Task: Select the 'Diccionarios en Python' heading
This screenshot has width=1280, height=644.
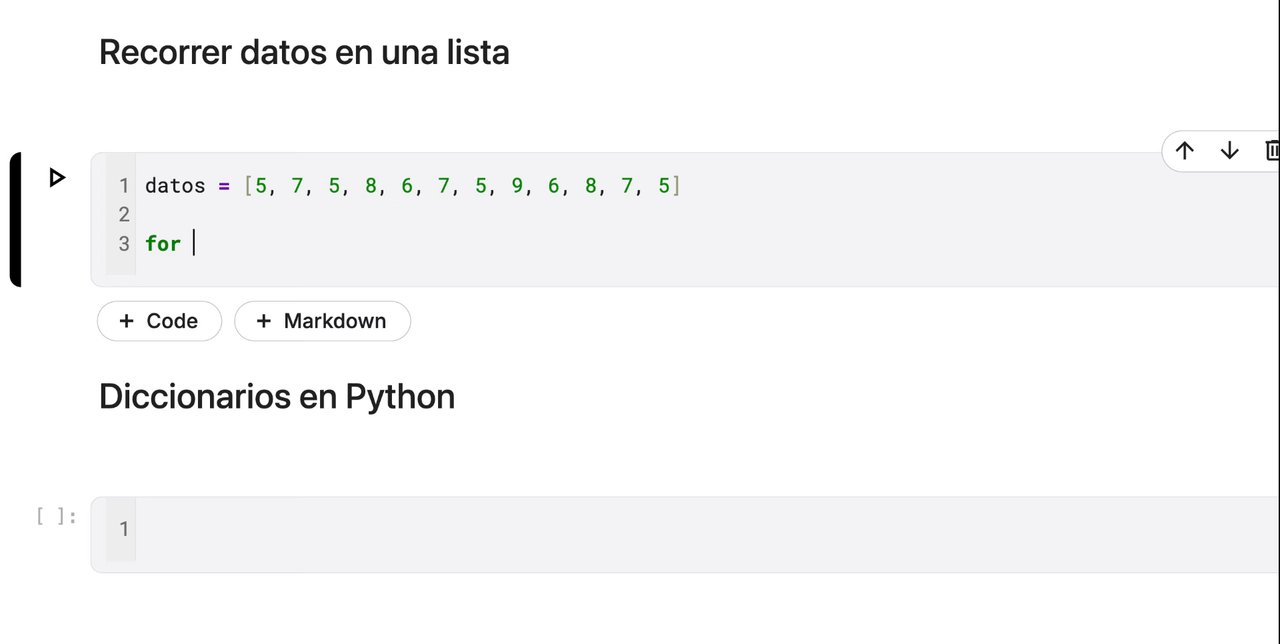Action: pyautogui.click(x=277, y=397)
